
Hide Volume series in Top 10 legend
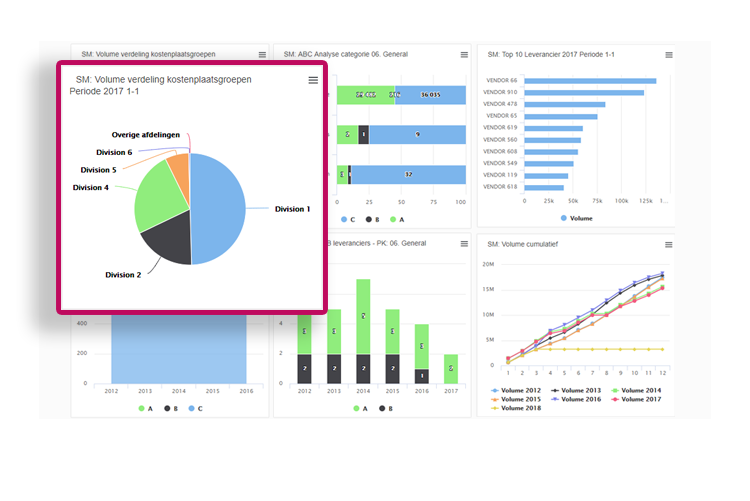coord(577,218)
